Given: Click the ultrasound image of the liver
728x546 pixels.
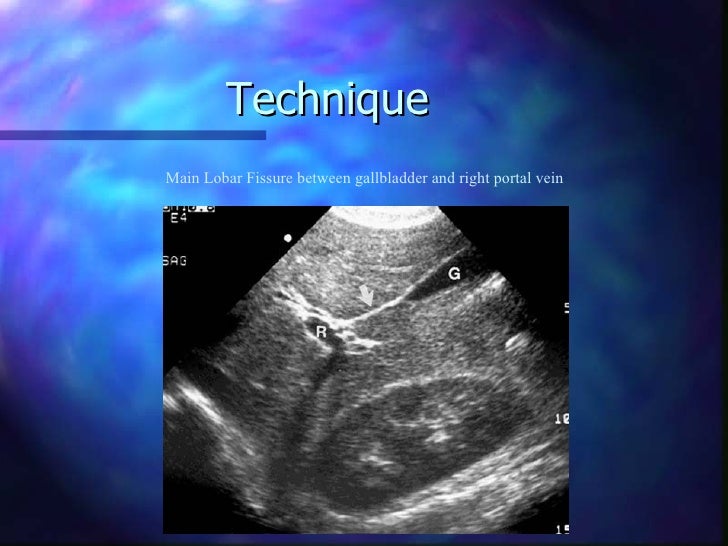Looking at the screenshot, I should [366, 370].
